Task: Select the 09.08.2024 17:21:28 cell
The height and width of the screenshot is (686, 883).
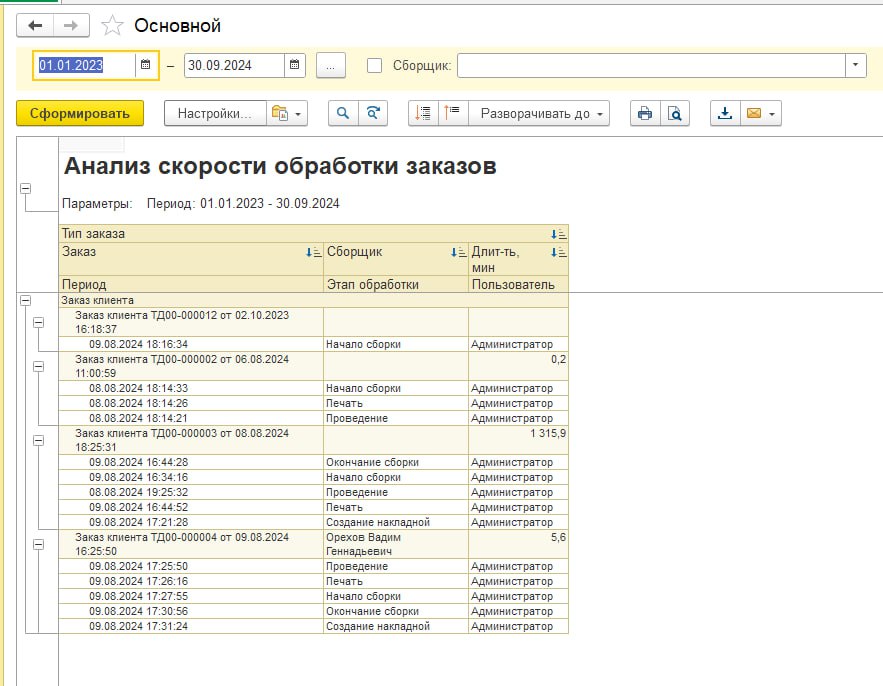Action: point(191,522)
